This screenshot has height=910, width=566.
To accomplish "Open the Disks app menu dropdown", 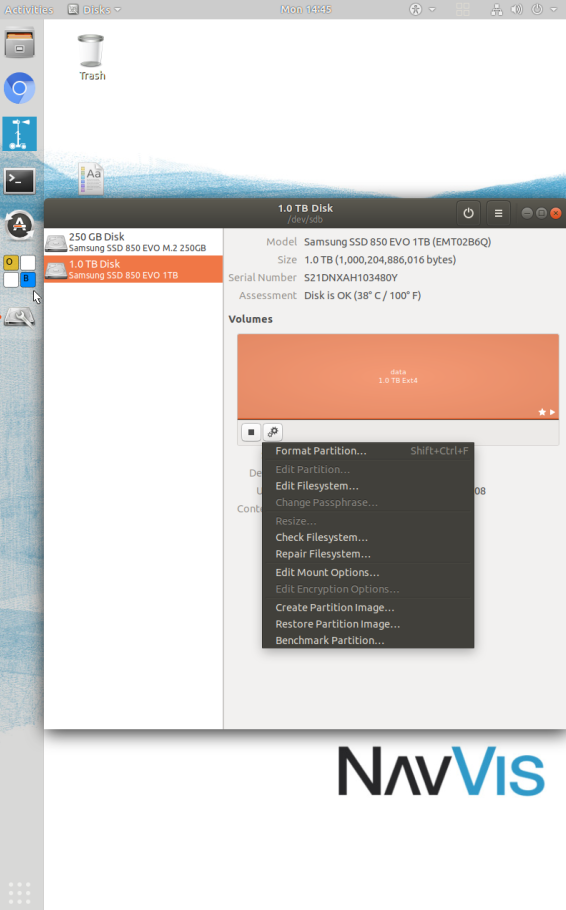I will point(95,9).
